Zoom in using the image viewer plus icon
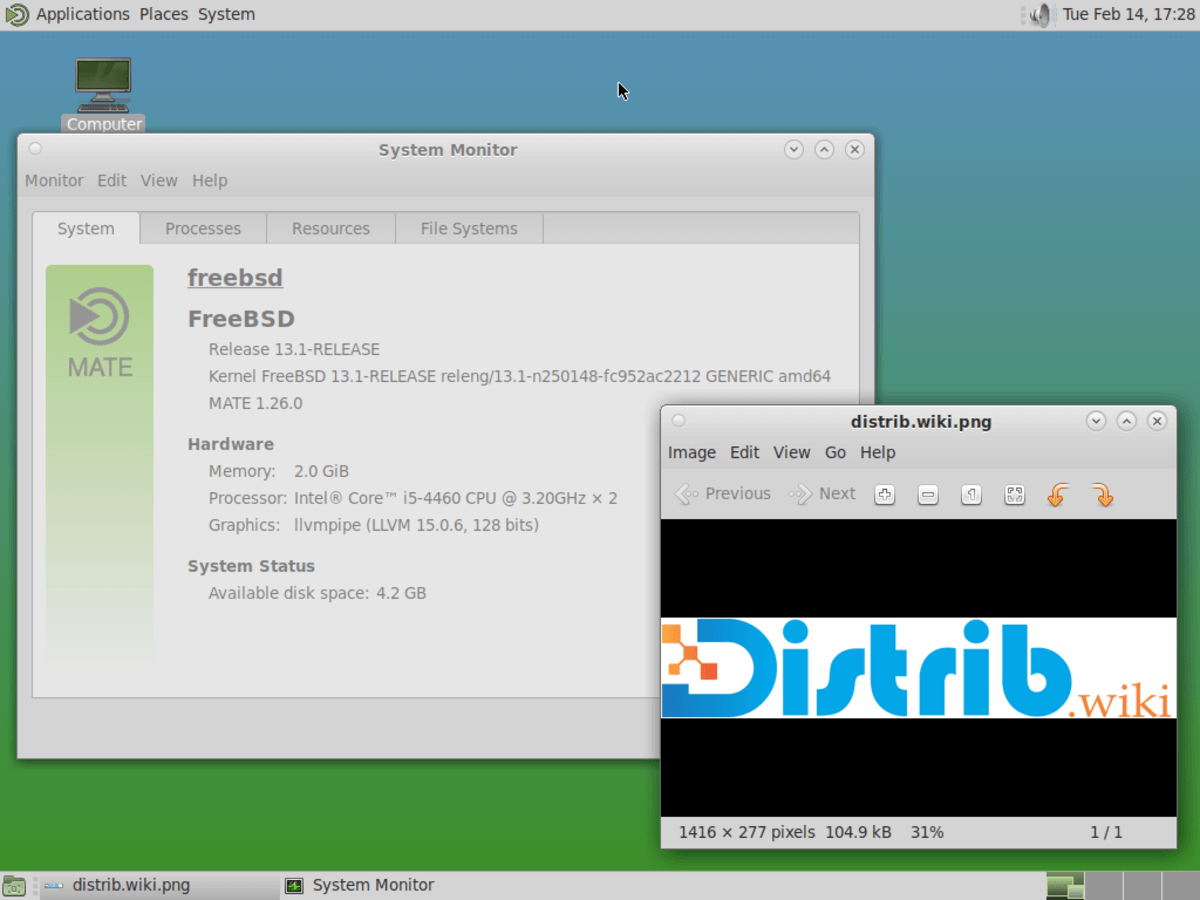1200x900 pixels. pyautogui.click(x=884, y=494)
